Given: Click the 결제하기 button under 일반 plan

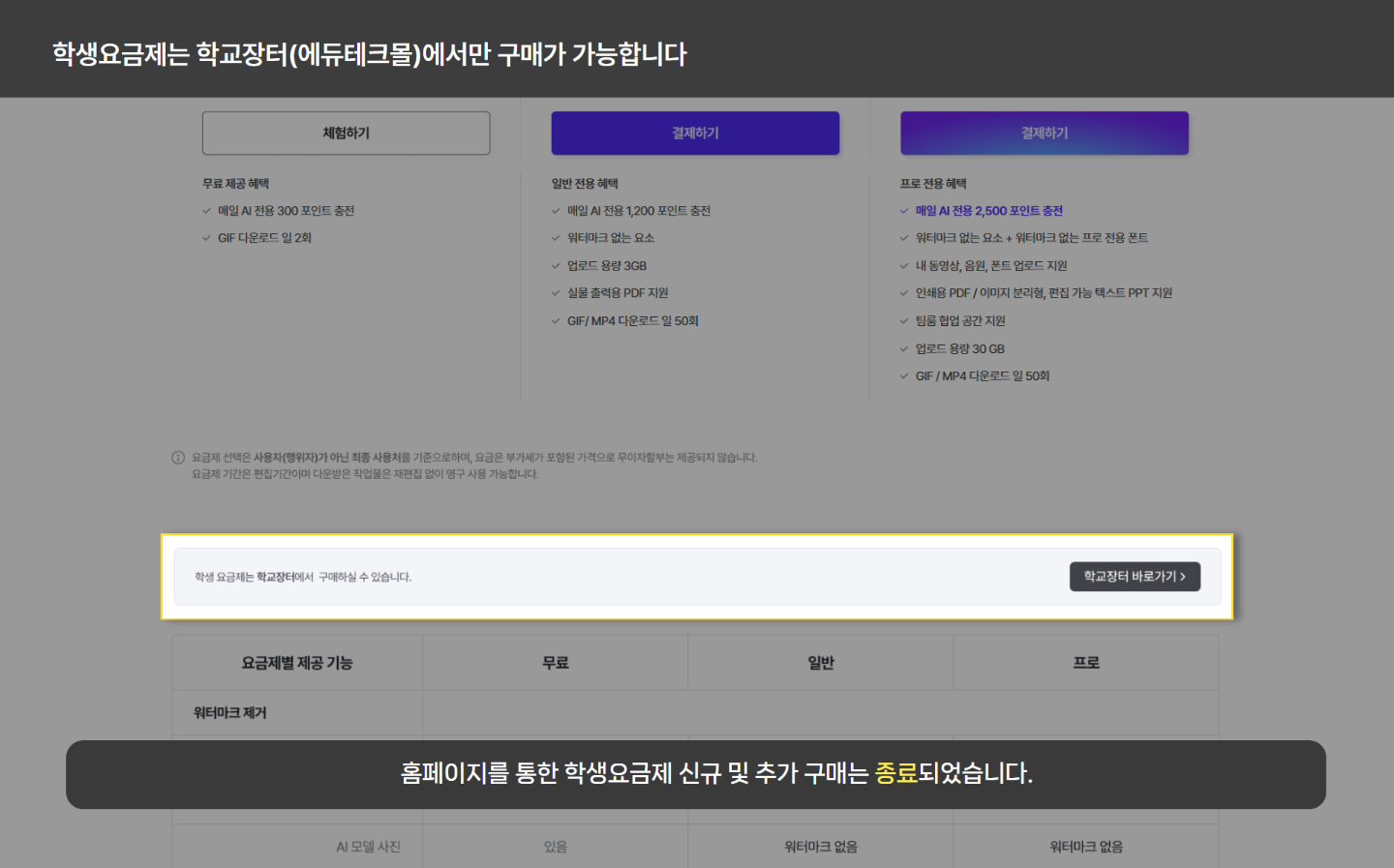Looking at the screenshot, I should [x=695, y=133].
